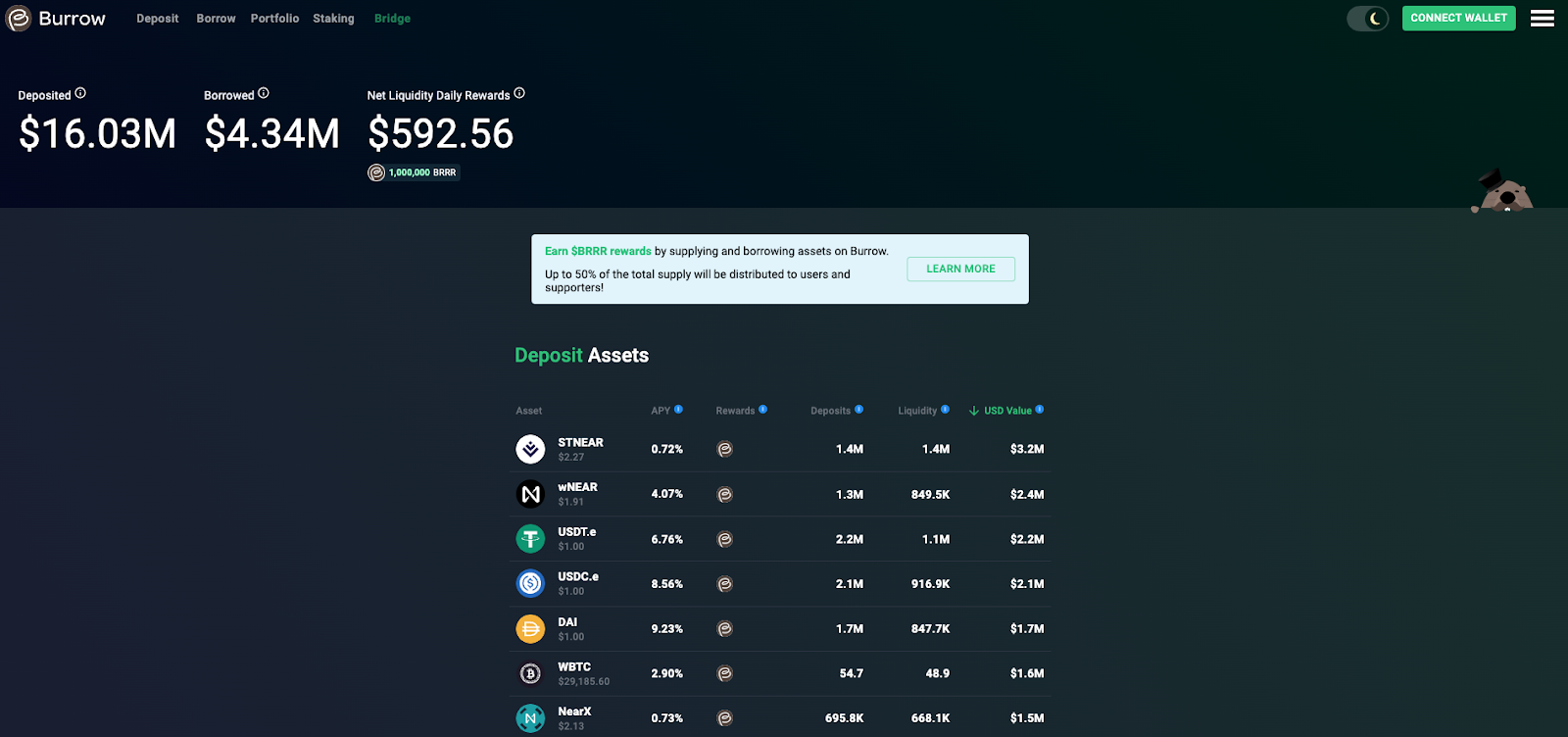Viewport: 1568px width, 737px height.
Task: Toggle the dark mode moon switch
Action: (x=1368, y=19)
